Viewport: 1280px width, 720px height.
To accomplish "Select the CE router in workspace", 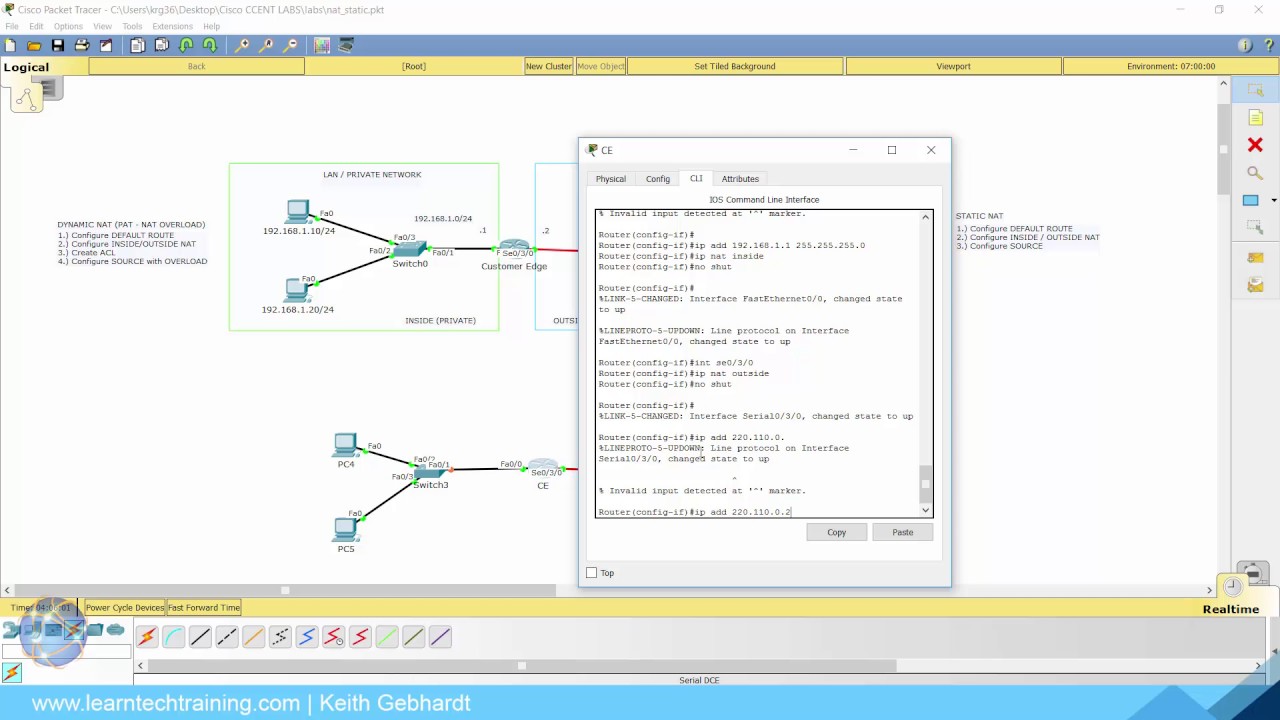I will tap(543, 467).
